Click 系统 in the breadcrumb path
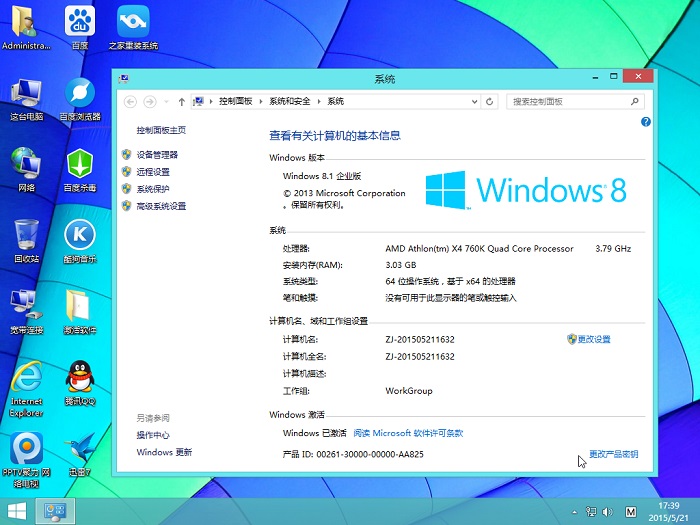This screenshot has width=700, height=525. point(335,101)
